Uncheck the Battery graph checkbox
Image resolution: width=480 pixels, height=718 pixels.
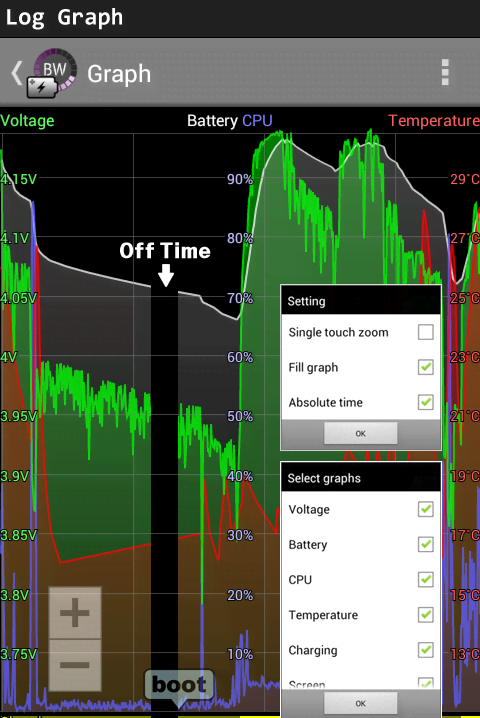pos(425,544)
